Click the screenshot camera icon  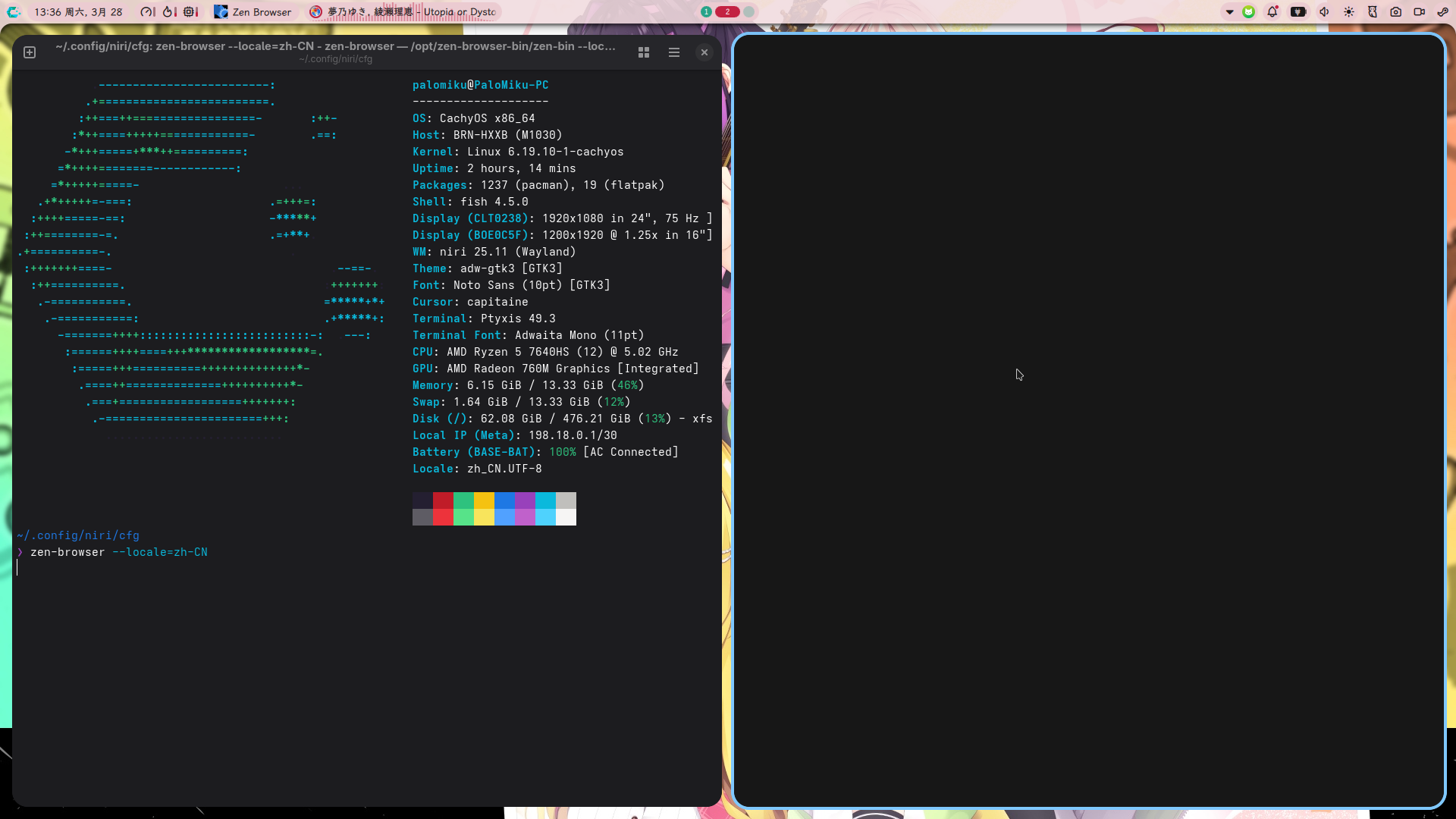tap(1396, 11)
